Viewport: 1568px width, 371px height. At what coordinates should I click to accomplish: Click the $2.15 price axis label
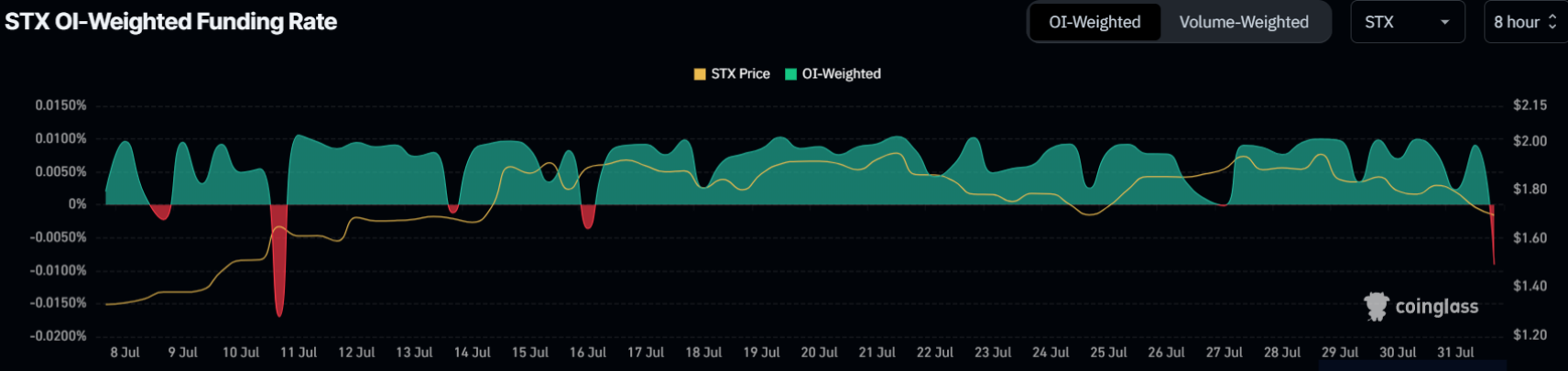(1530, 105)
